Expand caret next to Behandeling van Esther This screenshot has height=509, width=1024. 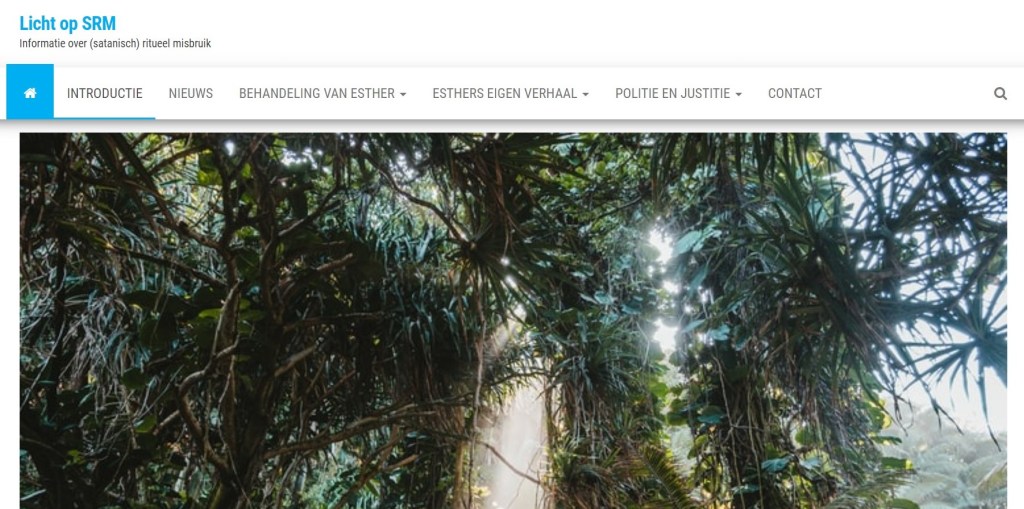(x=403, y=95)
